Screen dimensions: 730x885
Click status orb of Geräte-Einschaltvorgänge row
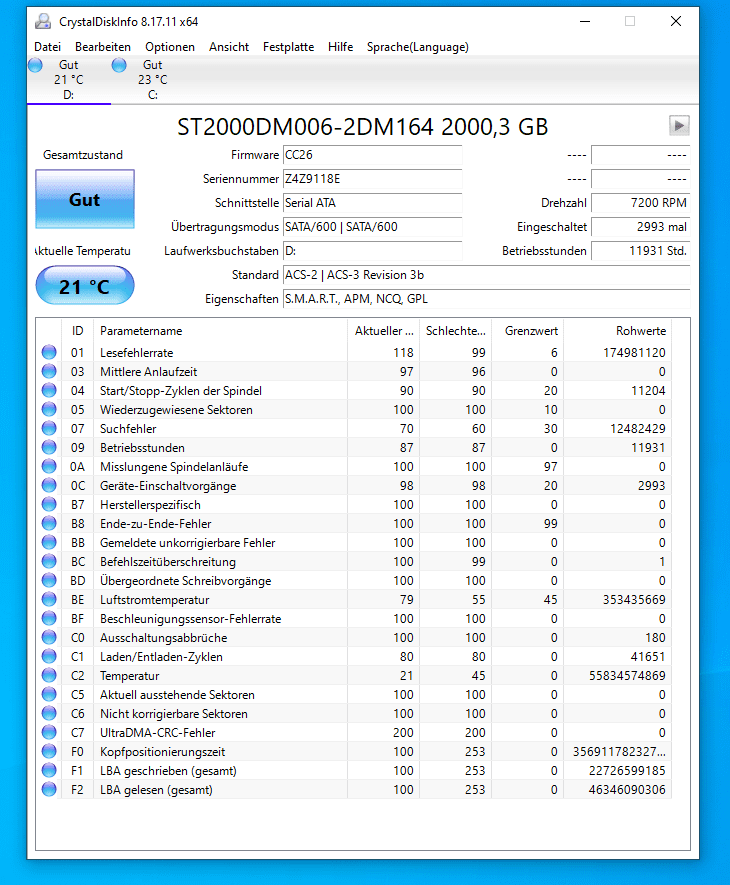pyautogui.click(x=49, y=485)
